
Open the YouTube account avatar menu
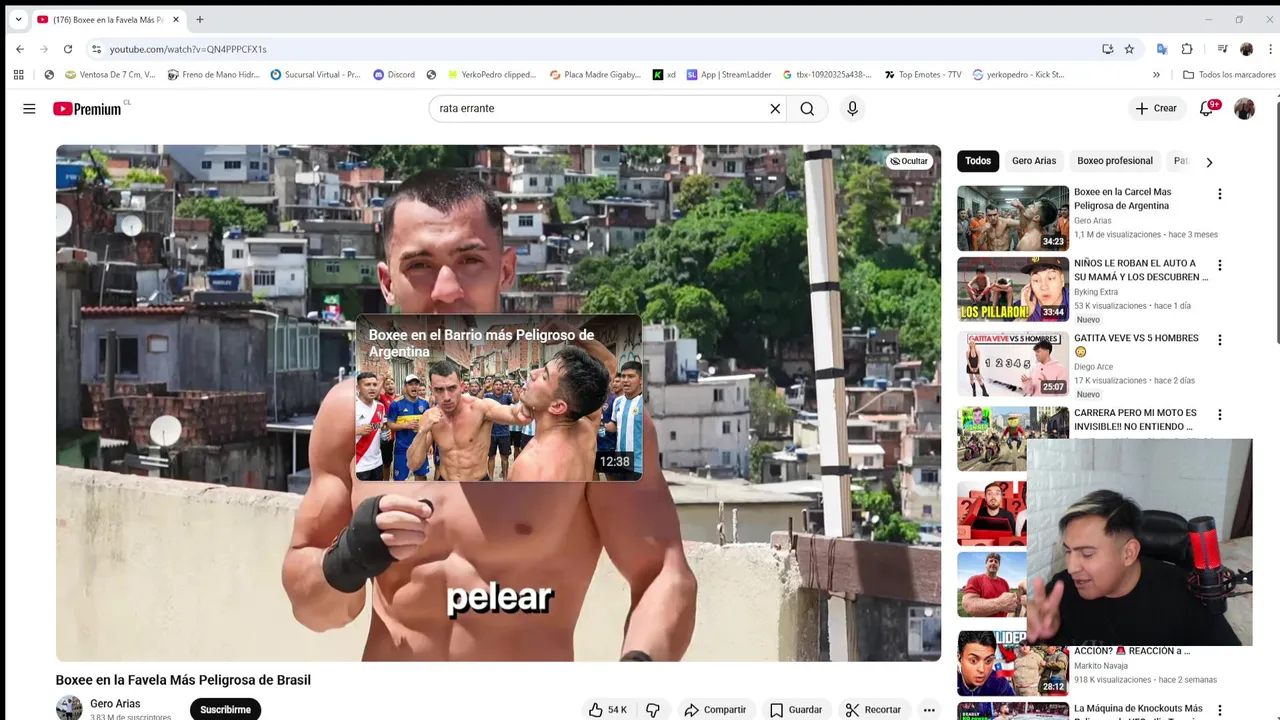[1244, 108]
